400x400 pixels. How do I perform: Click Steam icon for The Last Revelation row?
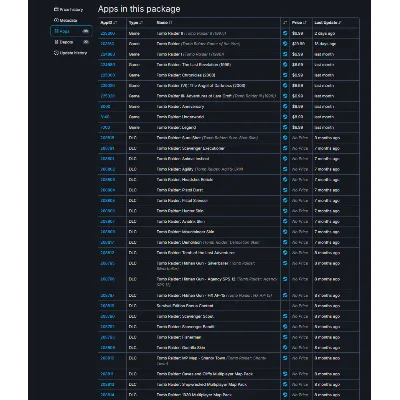(x=285, y=65)
